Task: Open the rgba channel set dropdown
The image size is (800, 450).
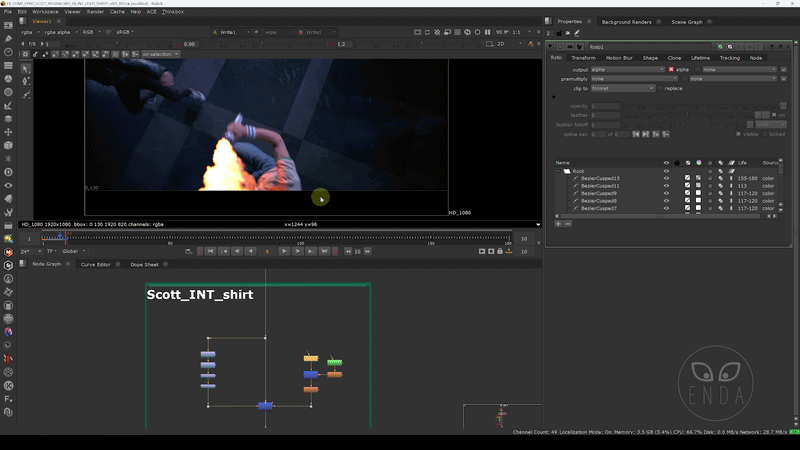Action: tap(30, 32)
